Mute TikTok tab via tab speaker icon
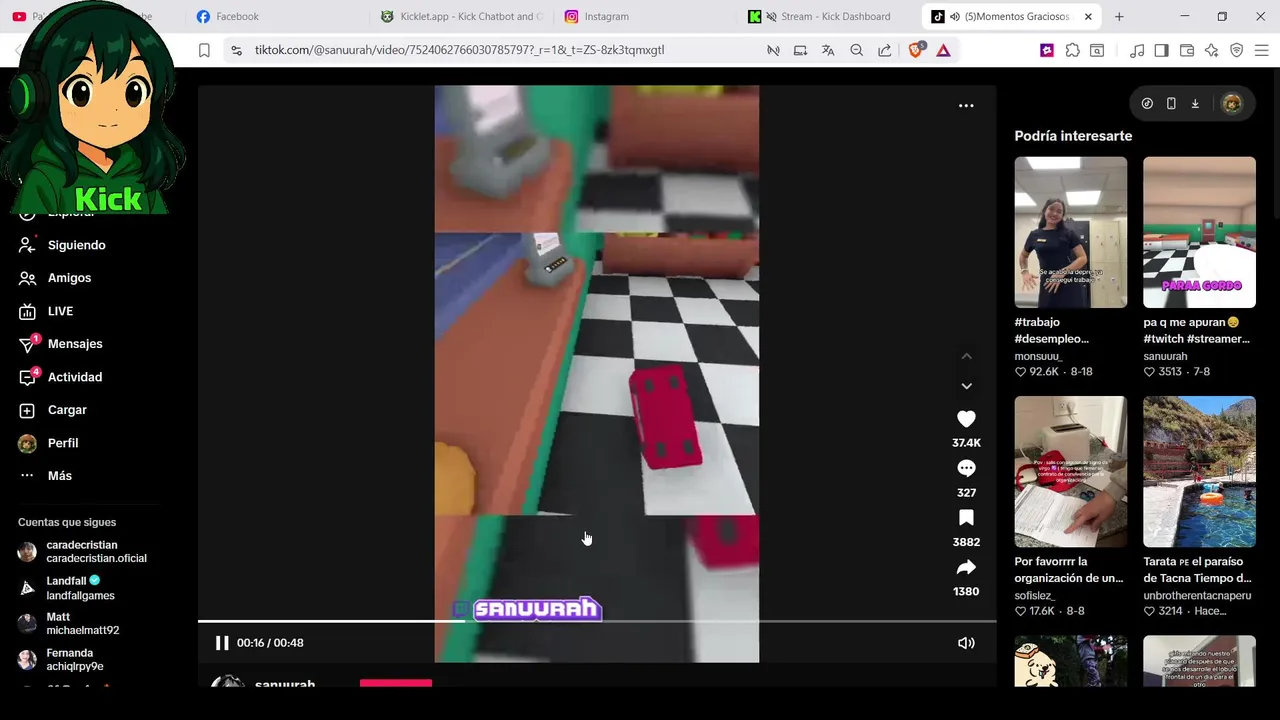 coord(955,17)
